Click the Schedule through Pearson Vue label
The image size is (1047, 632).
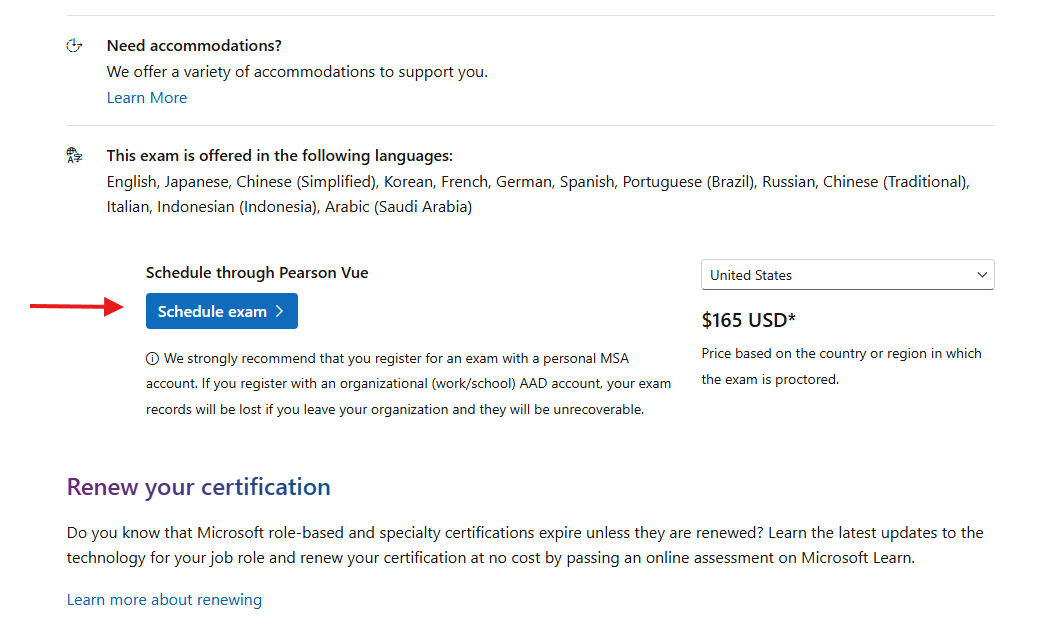[257, 273]
